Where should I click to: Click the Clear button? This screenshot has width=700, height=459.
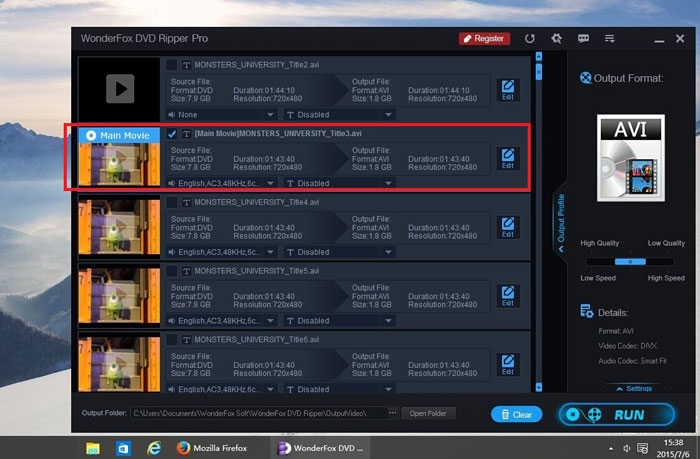(x=517, y=414)
